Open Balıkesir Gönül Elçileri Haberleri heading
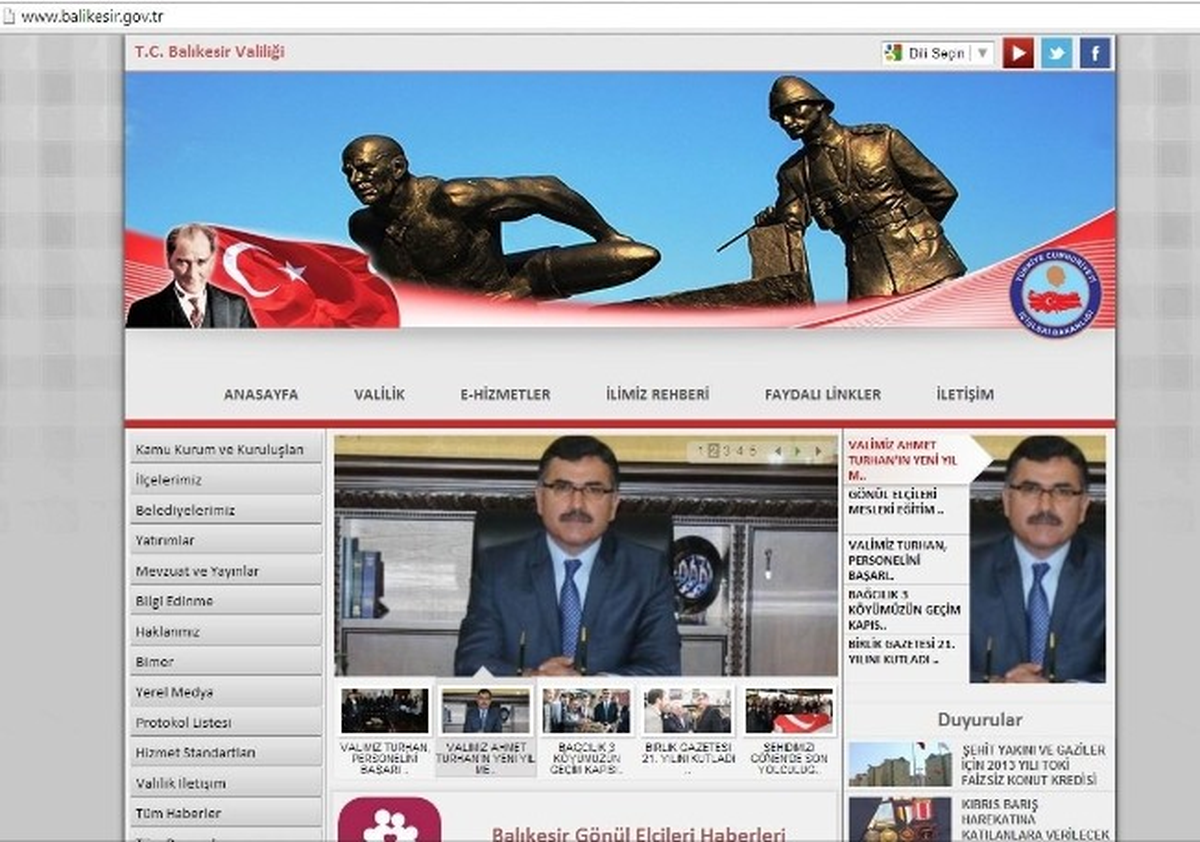This screenshot has height=842, width=1200. [638, 834]
